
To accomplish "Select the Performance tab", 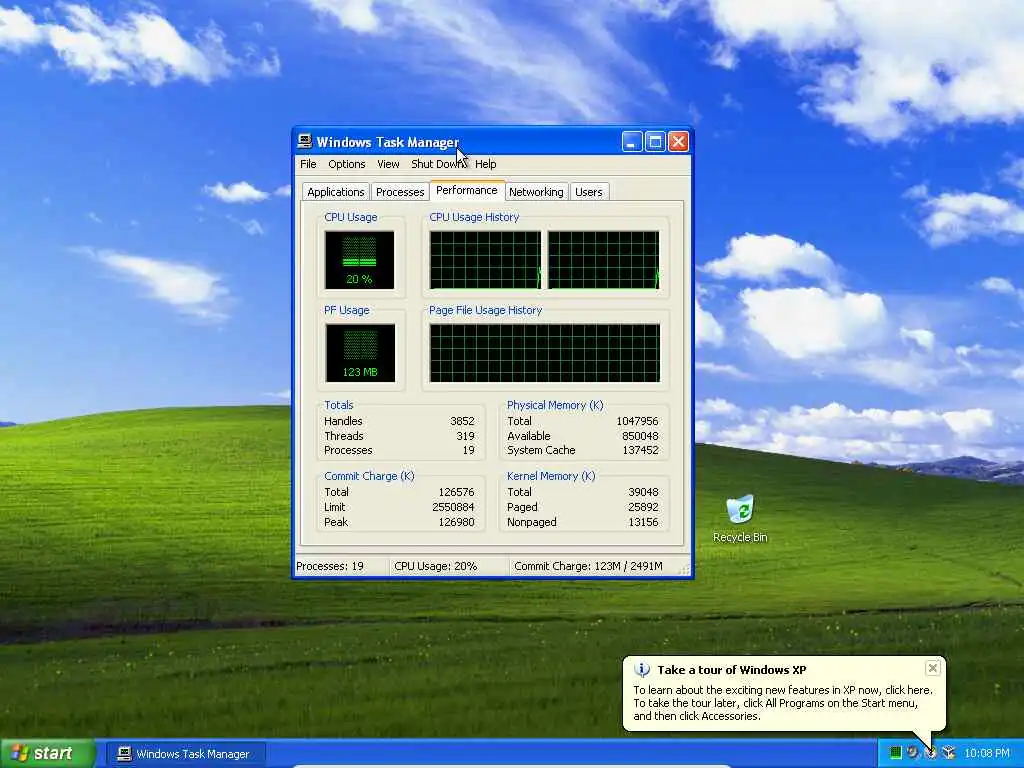I will (x=467, y=190).
